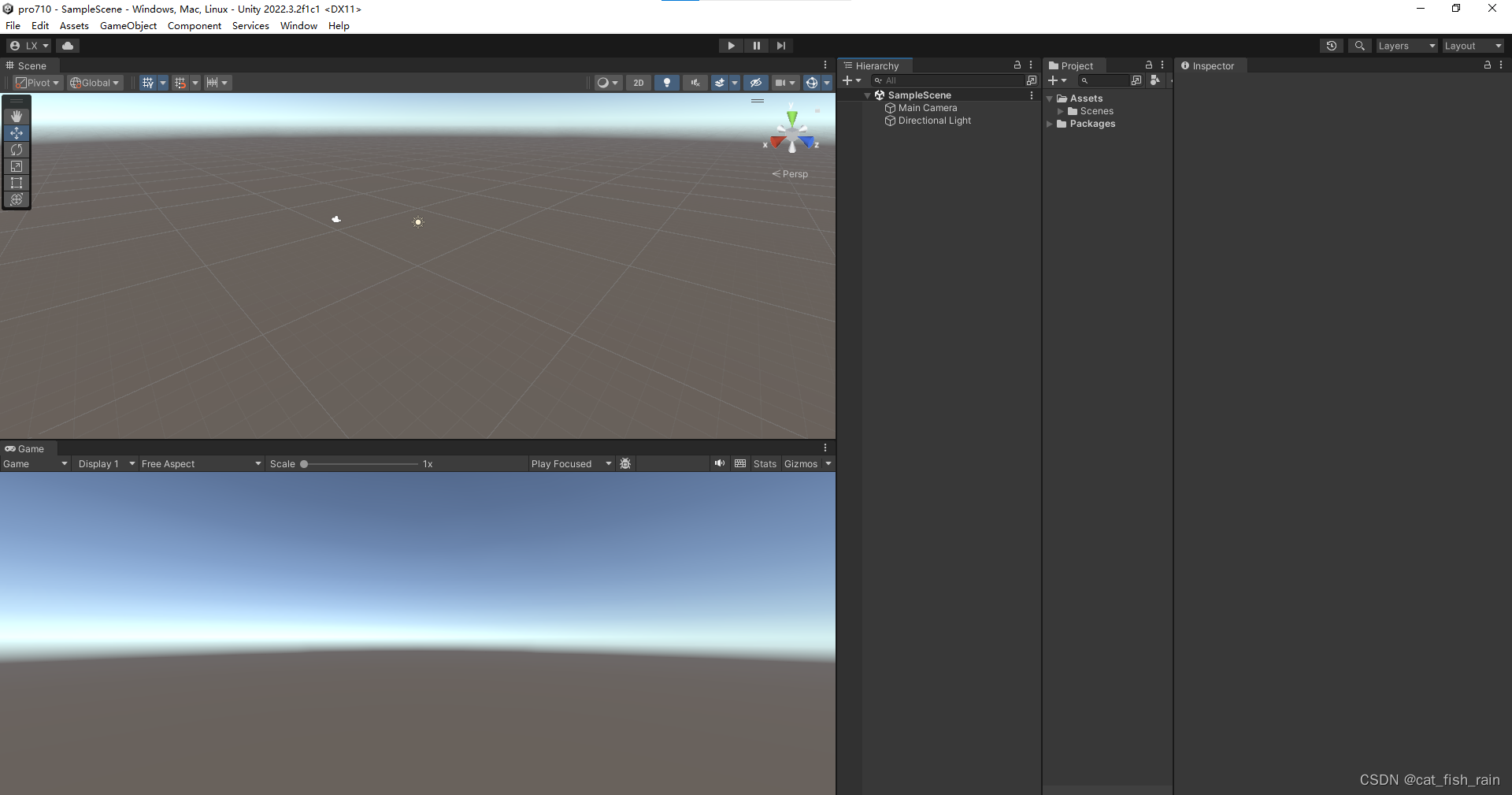Select the Scale tool

click(x=16, y=166)
